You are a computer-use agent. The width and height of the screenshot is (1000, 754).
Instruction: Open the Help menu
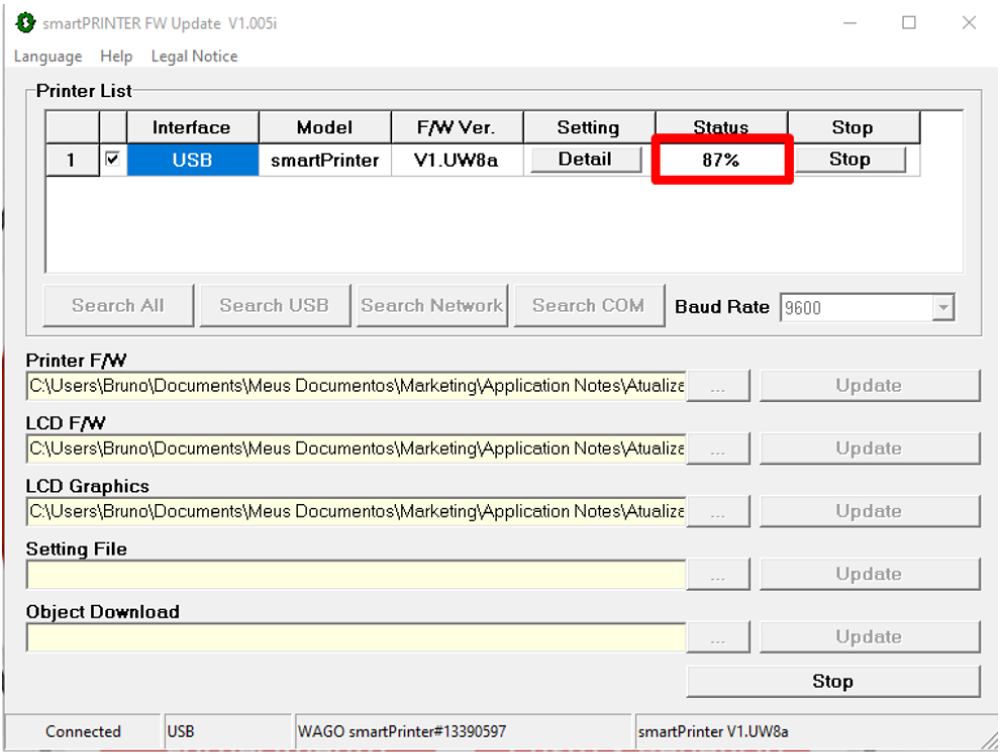116,56
